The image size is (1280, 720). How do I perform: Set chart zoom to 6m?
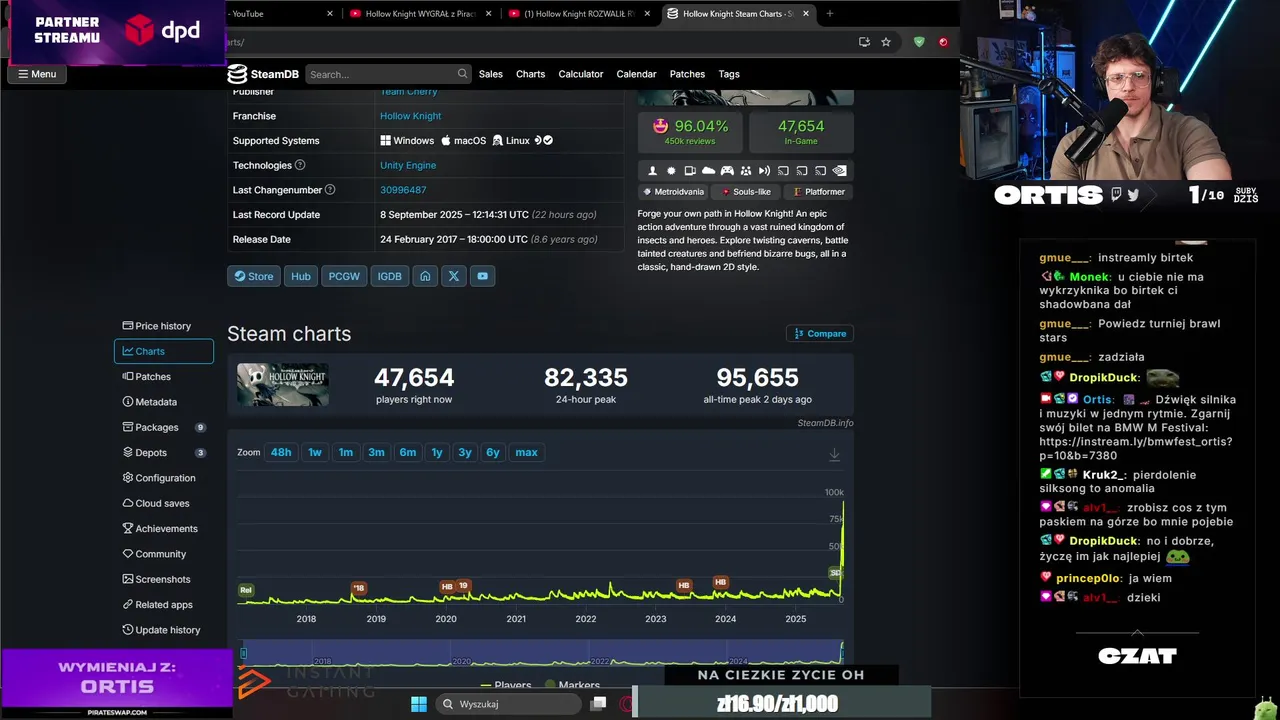tap(408, 453)
